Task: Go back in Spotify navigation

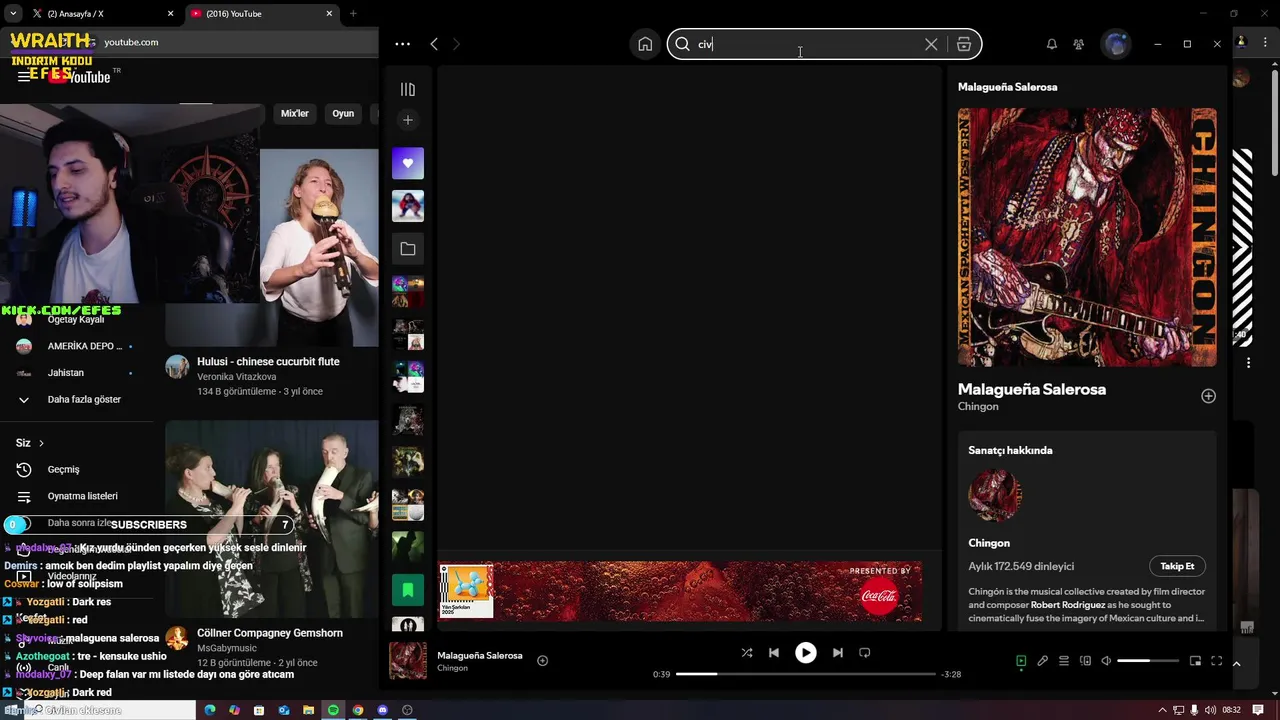Action: (434, 44)
